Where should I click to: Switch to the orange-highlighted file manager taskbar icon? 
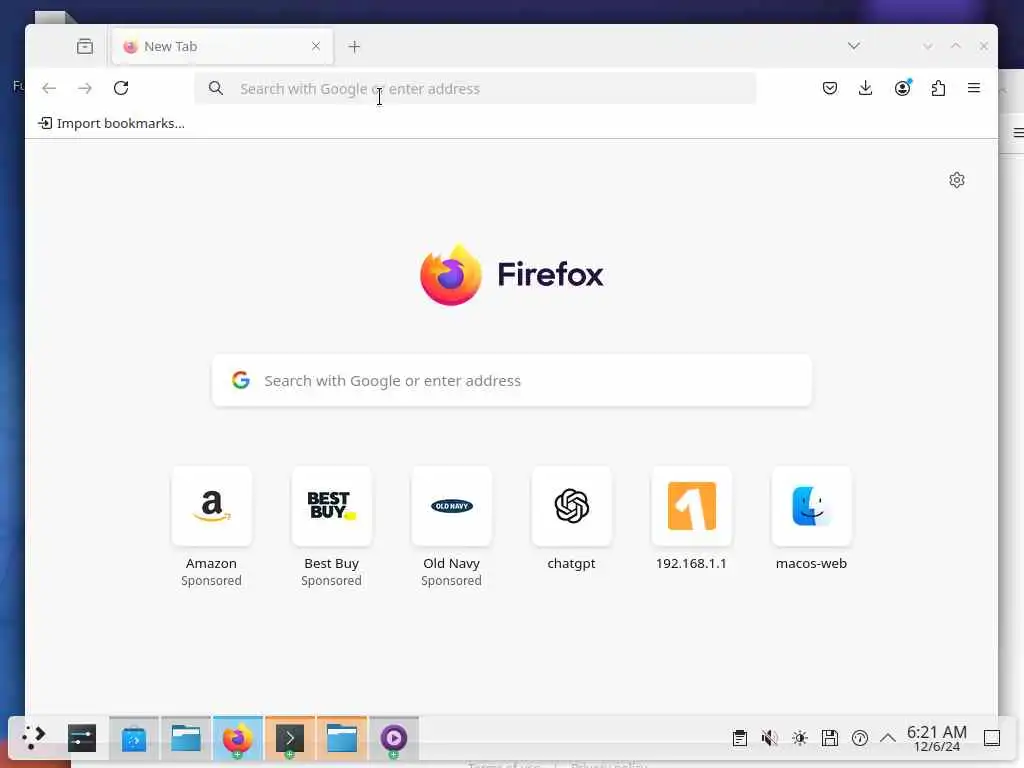342,738
